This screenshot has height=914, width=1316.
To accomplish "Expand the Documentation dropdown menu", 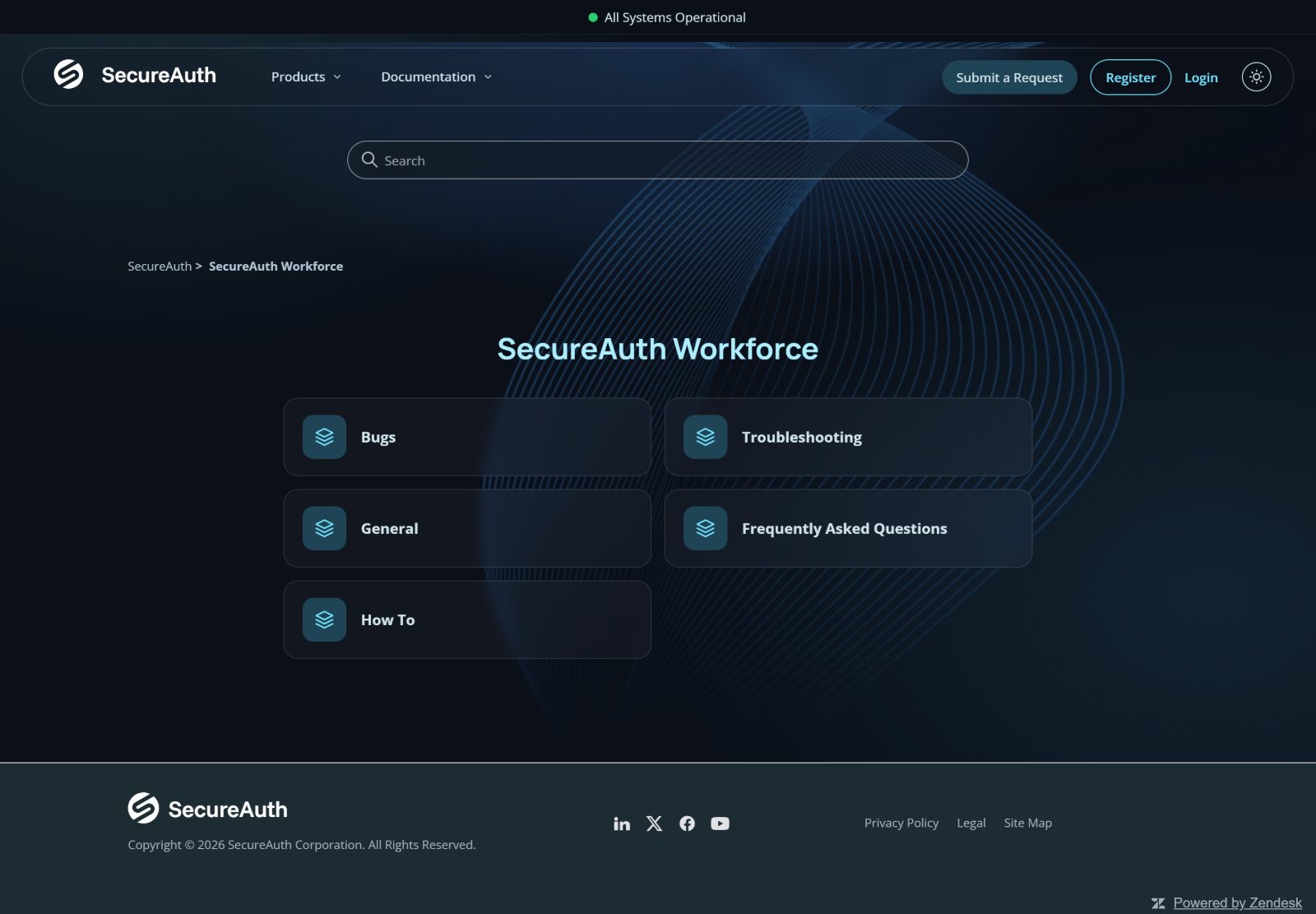I will [436, 77].
